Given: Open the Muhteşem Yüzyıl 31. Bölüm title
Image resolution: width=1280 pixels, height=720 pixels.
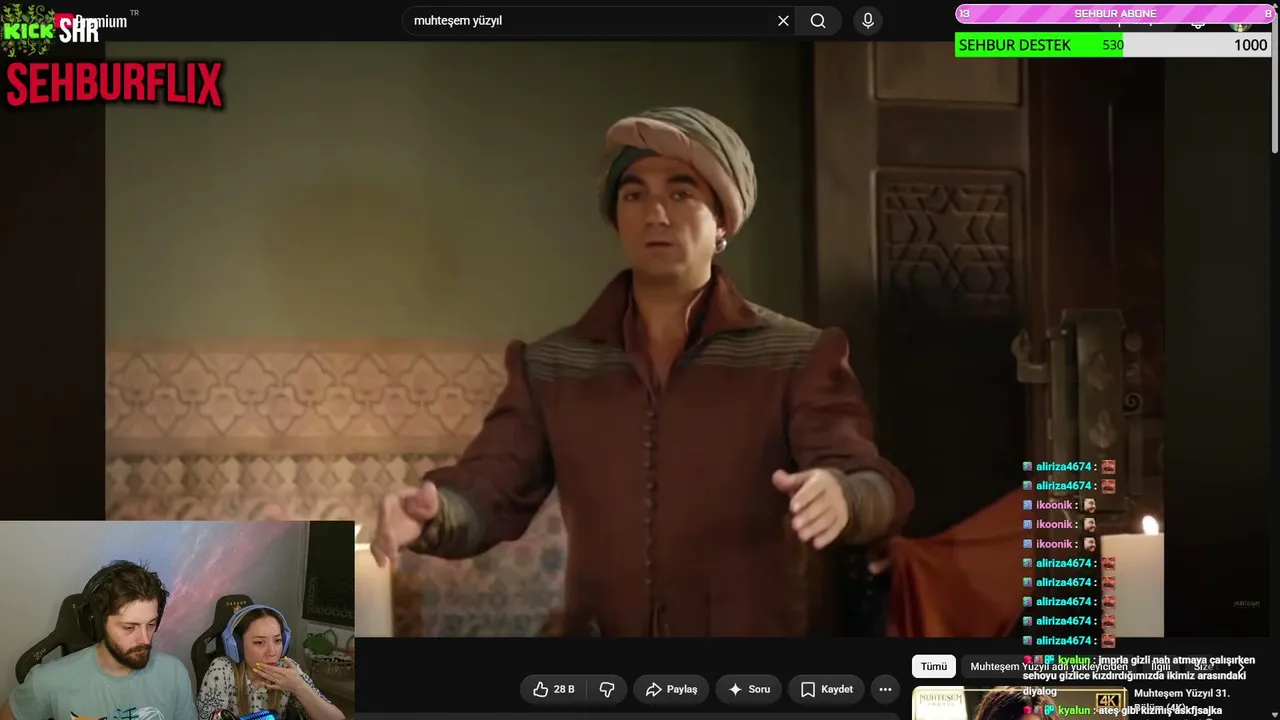Looking at the screenshot, I should (1182, 699).
